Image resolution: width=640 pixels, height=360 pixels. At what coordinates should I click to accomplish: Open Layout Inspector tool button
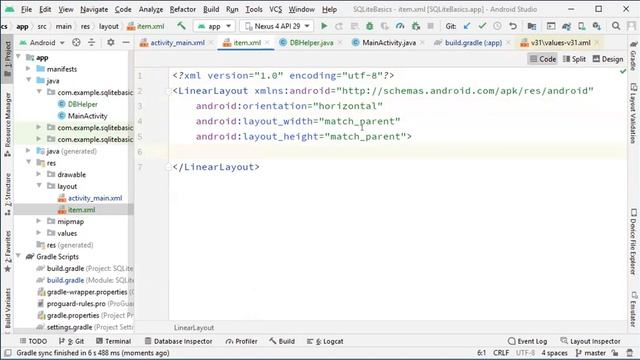pyautogui.click(x=590, y=341)
